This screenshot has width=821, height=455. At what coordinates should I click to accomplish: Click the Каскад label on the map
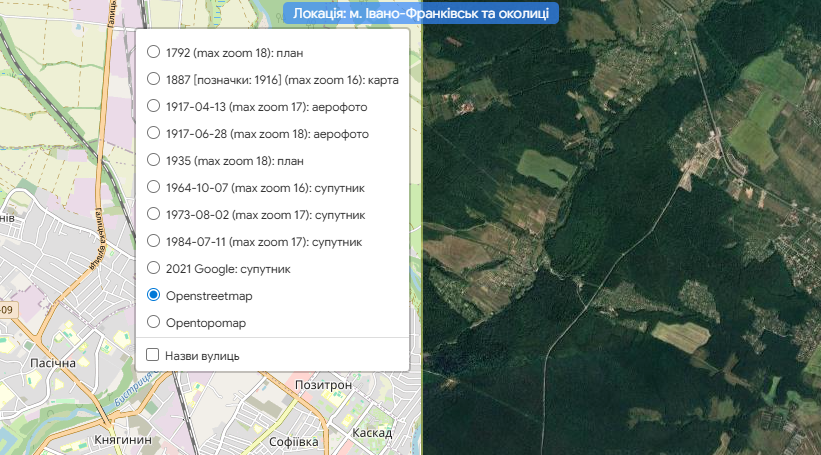pos(372,433)
